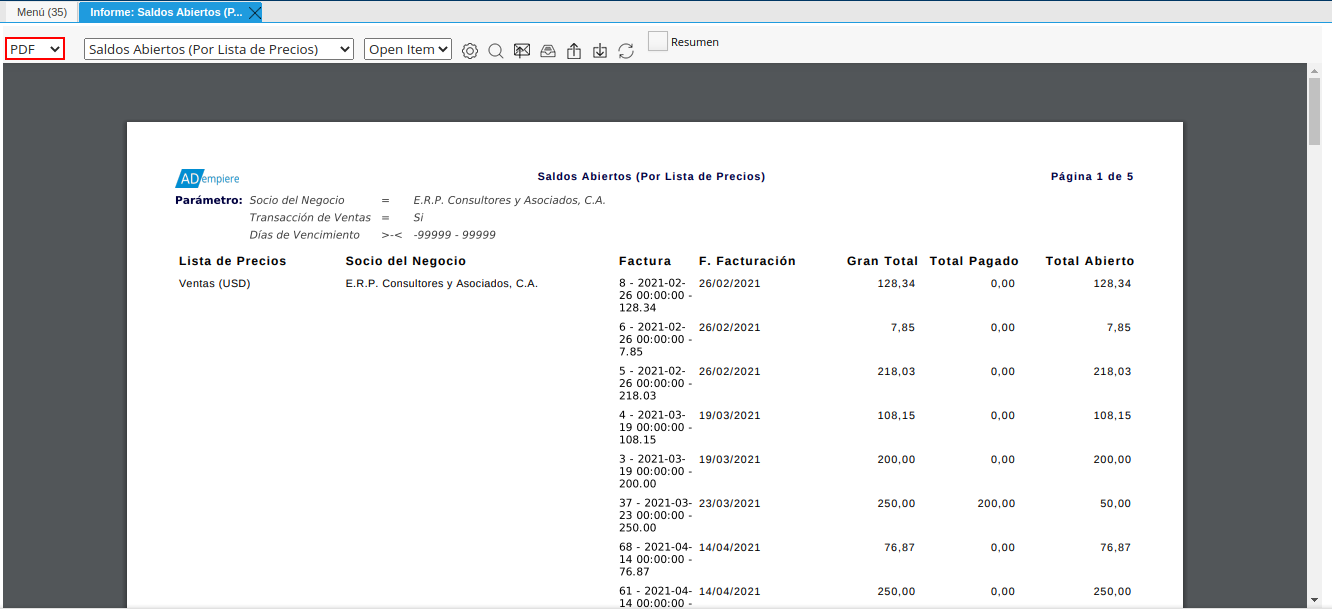Image resolution: width=1332 pixels, height=609 pixels.
Task: Click the Factura column header
Action: [645, 261]
